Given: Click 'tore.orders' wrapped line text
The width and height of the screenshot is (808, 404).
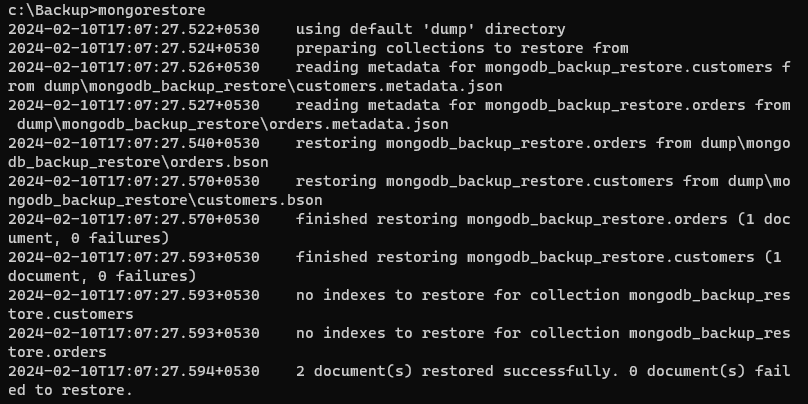Looking at the screenshot, I should click(57, 352).
